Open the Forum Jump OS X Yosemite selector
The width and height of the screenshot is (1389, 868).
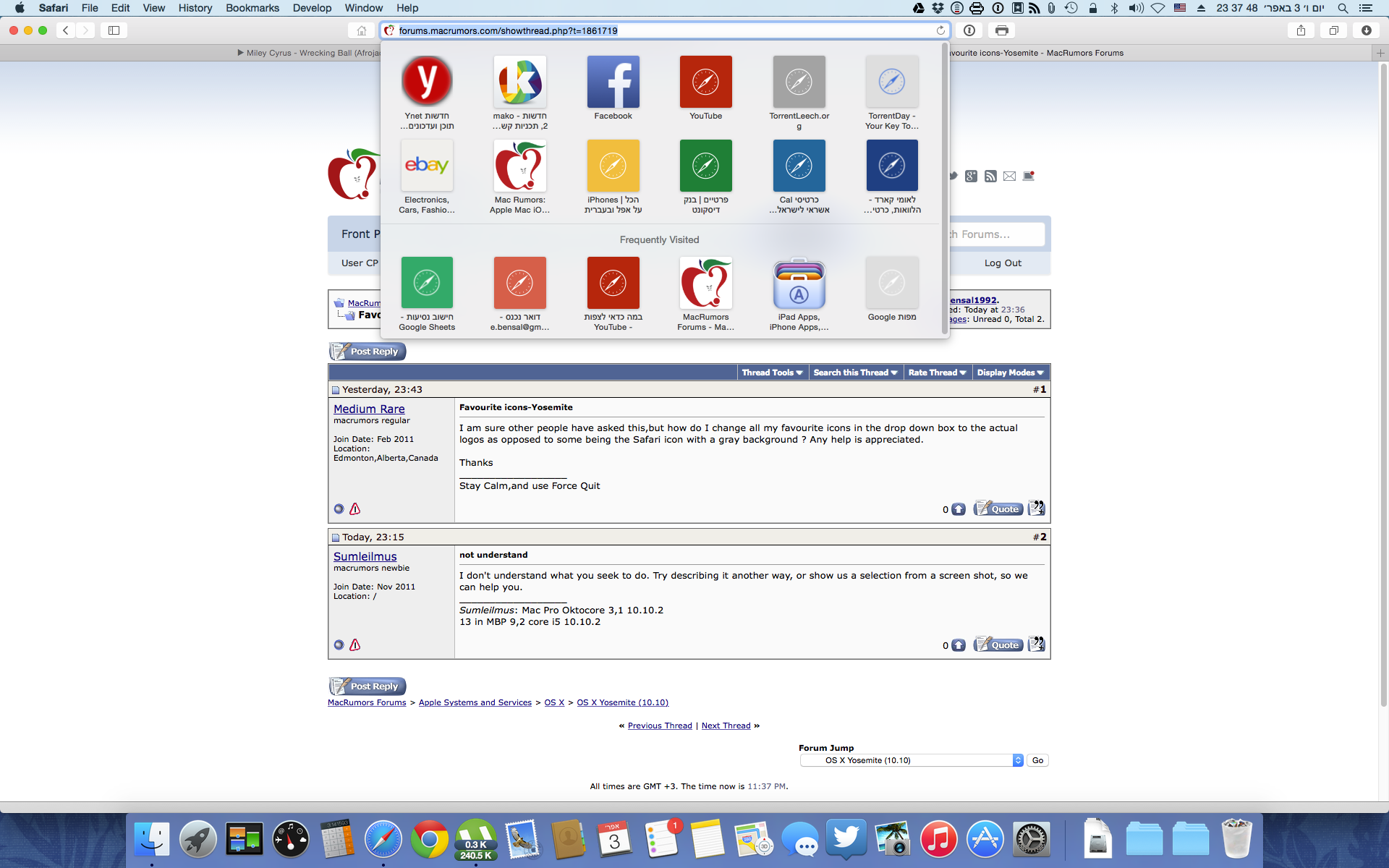912,760
